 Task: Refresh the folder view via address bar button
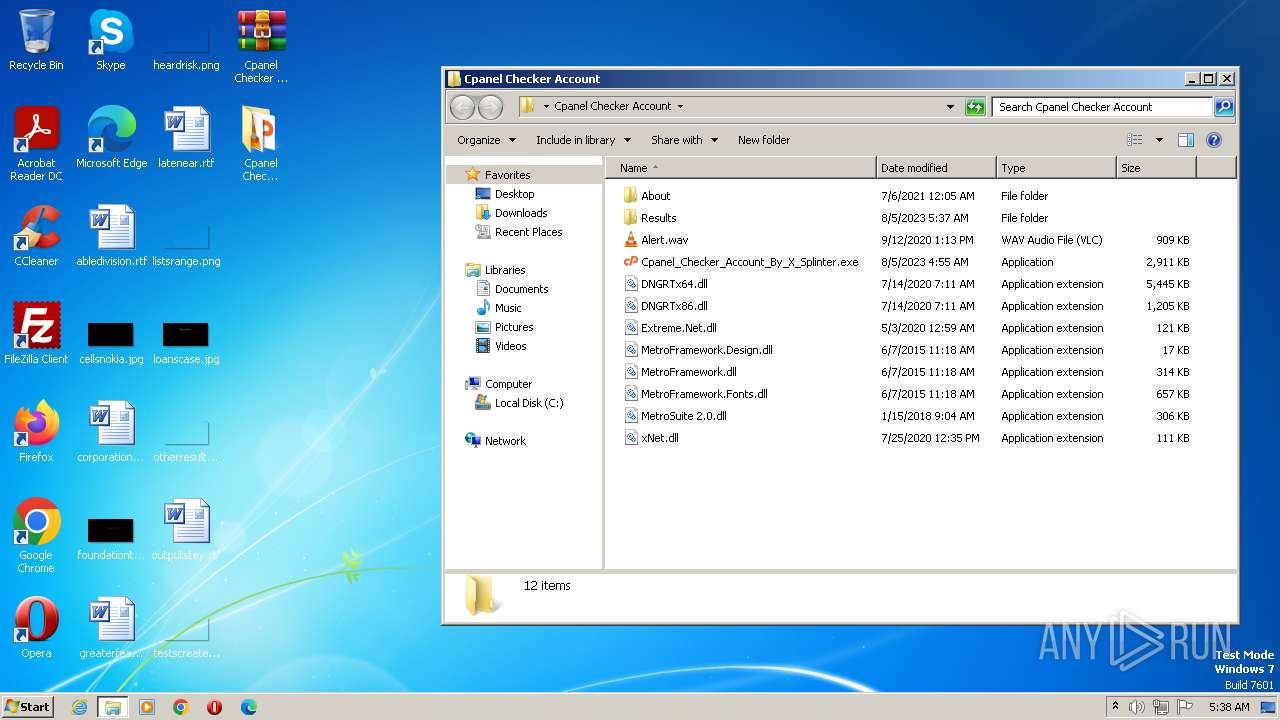point(975,107)
